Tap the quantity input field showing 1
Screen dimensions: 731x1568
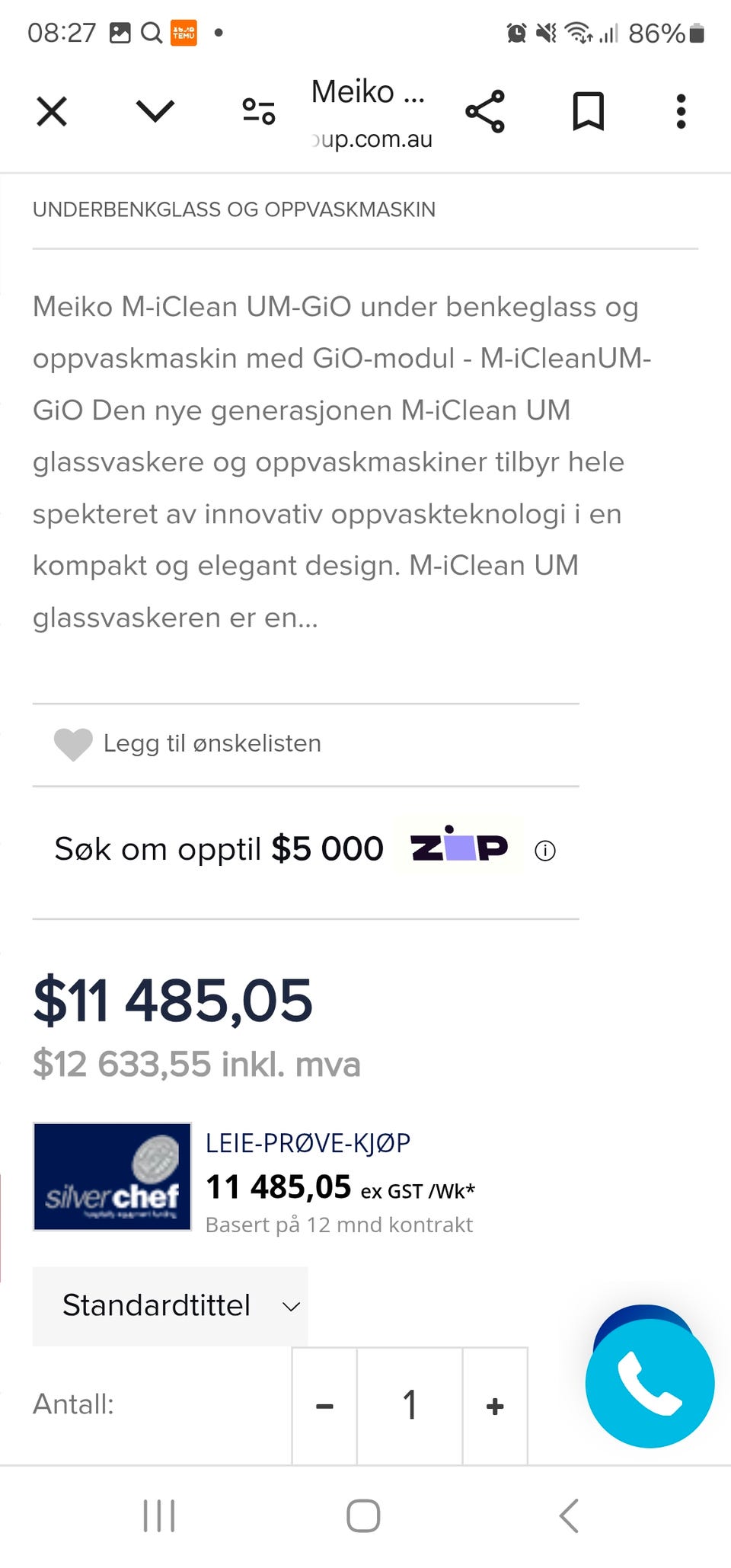tap(410, 1406)
